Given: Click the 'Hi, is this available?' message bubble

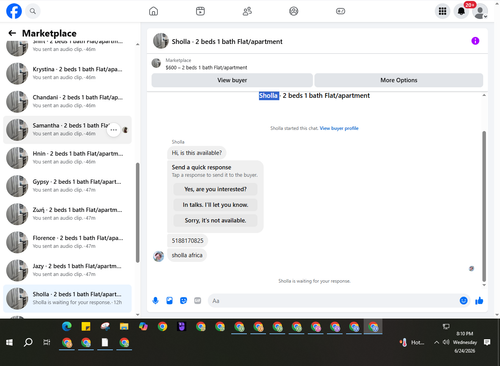Looking at the screenshot, I should click(x=197, y=153).
